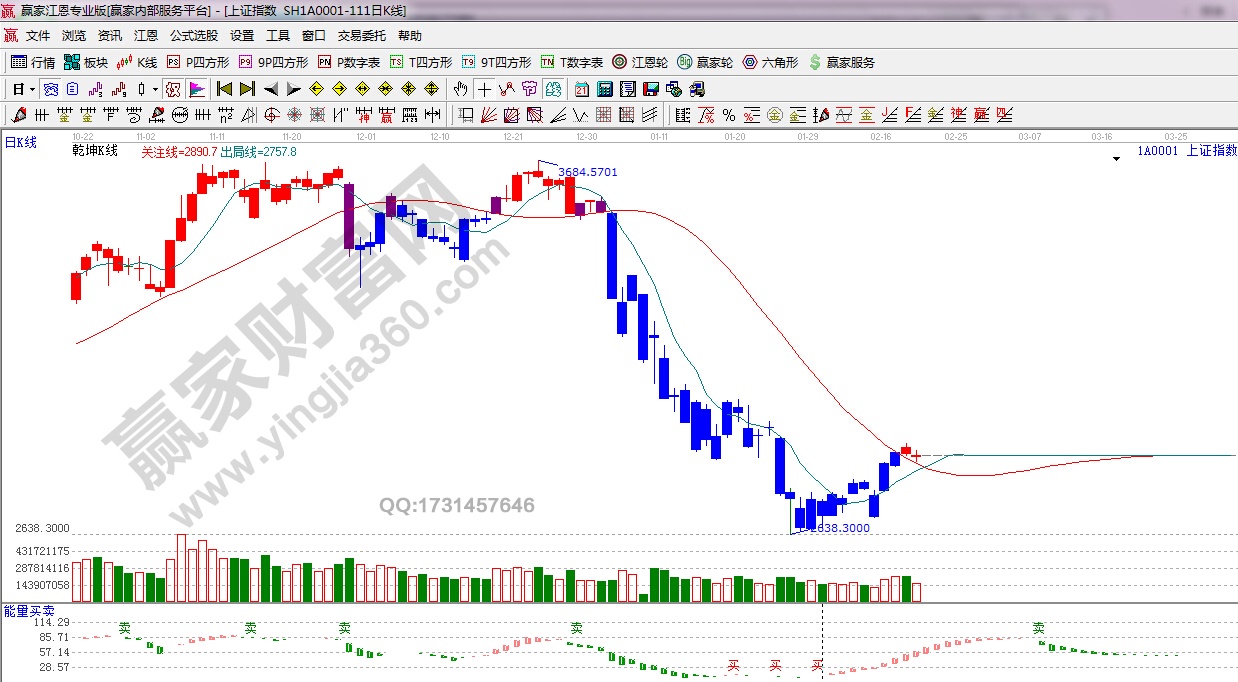Click the 赢家服务 button
The height and width of the screenshot is (682, 1238).
tap(841, 62)
